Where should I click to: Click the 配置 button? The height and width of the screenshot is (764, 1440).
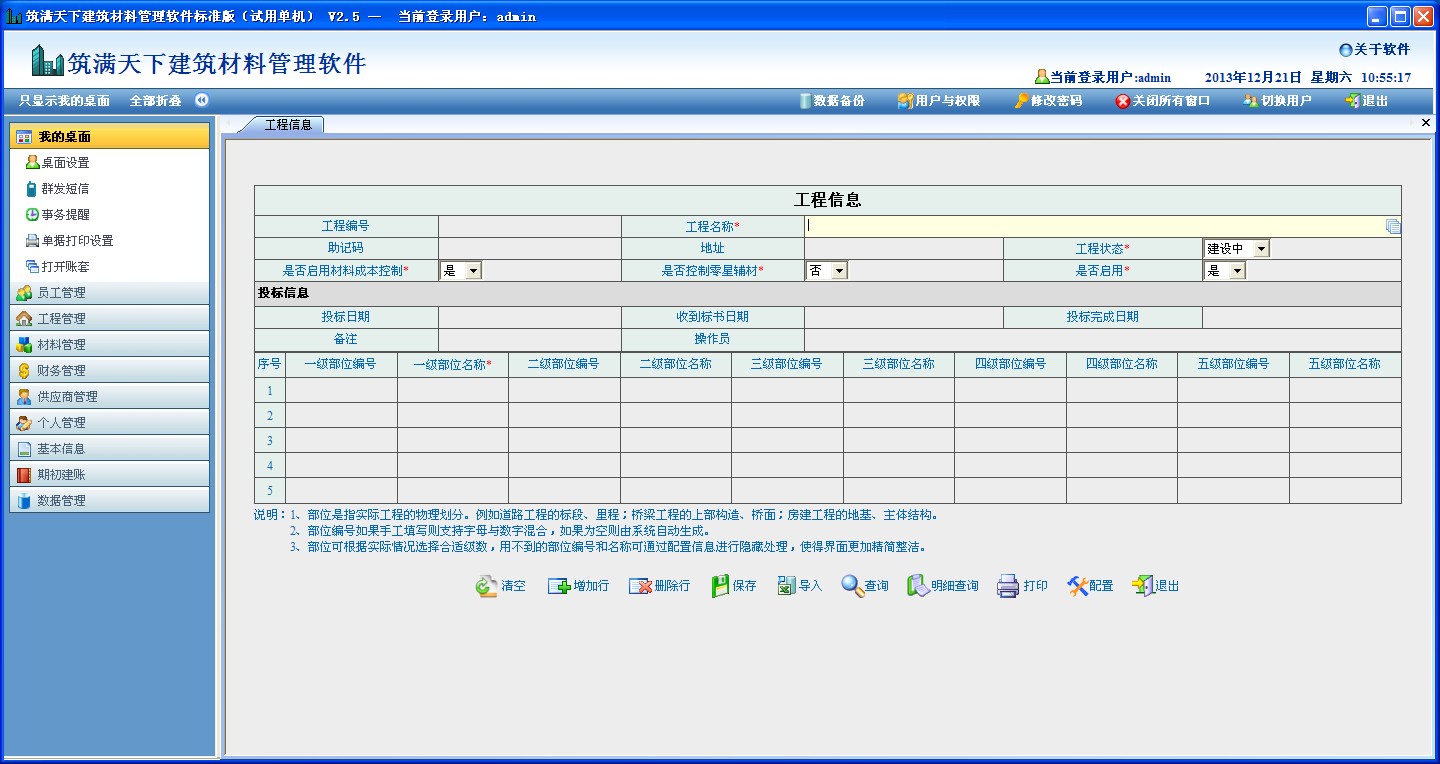[x=1090, y=586]
